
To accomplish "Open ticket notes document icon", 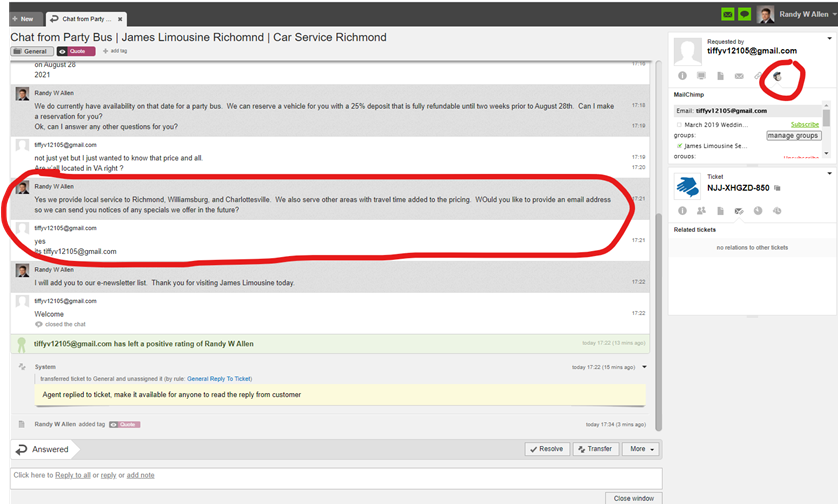I will click(720, 211).
